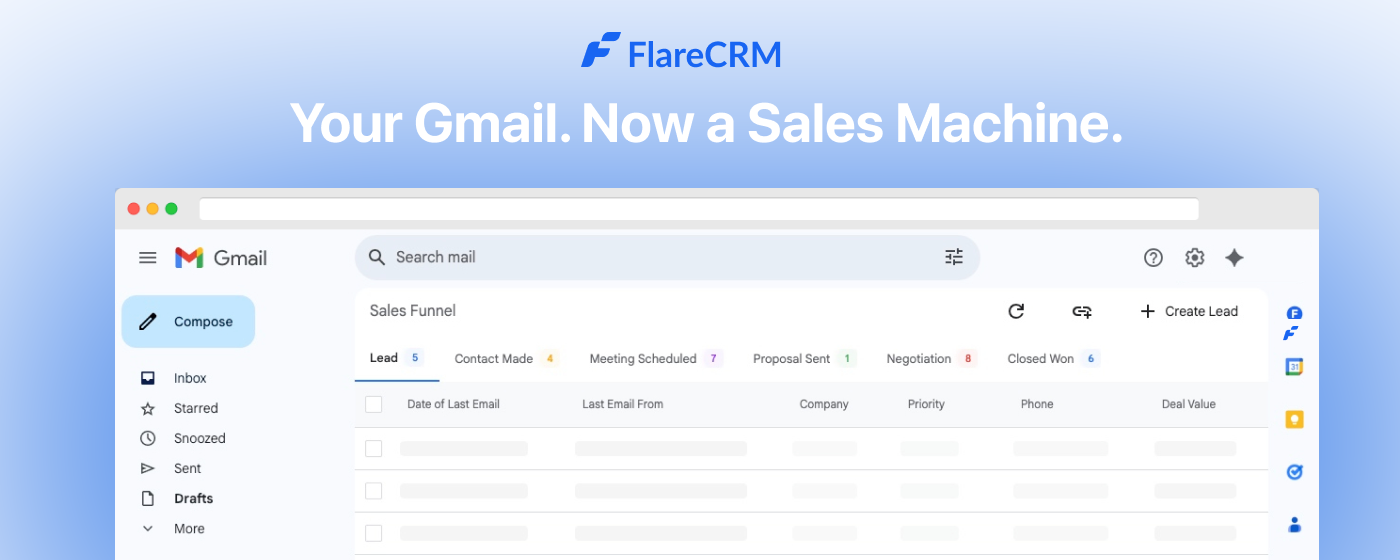Viewport: 1400px width, 560px height.
Task: Open Google Calendar side panel icon
Action: [x=1294, y=367]
